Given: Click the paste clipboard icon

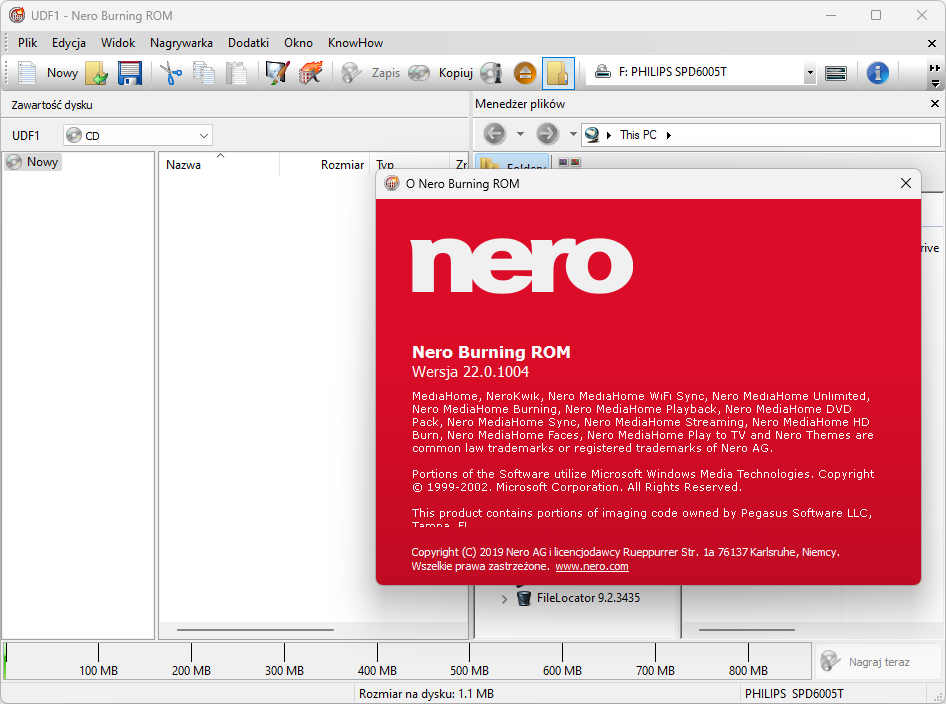Looking at the screenshot, I should 236,73.
